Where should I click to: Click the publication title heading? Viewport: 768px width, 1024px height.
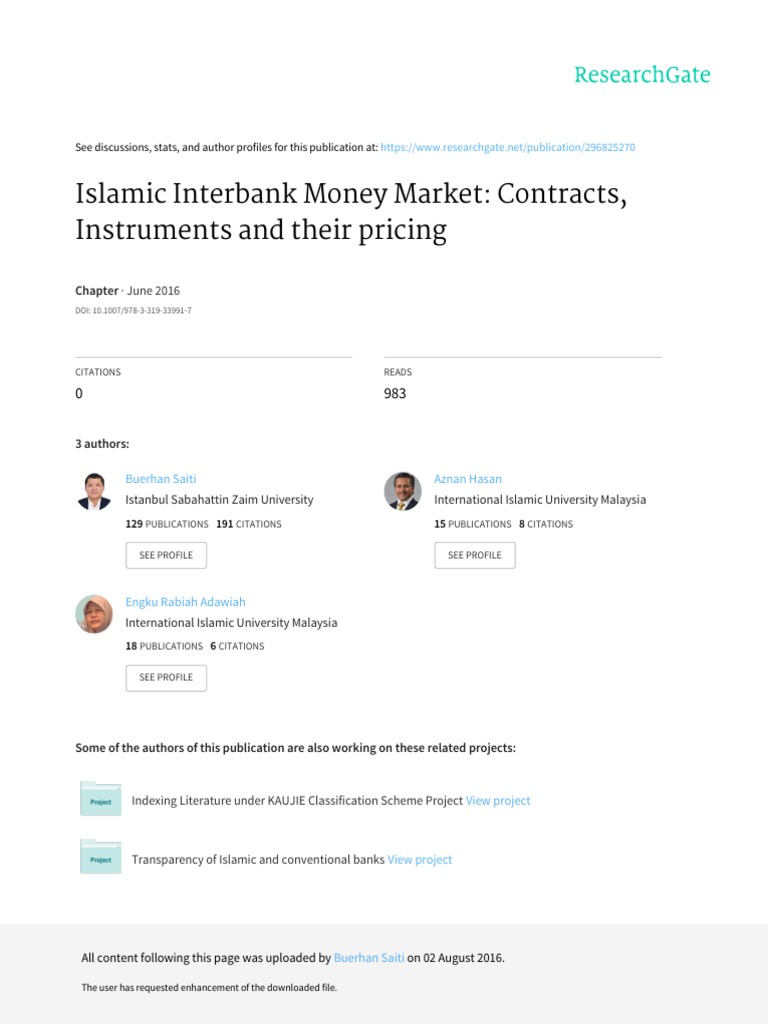point(350,211)
